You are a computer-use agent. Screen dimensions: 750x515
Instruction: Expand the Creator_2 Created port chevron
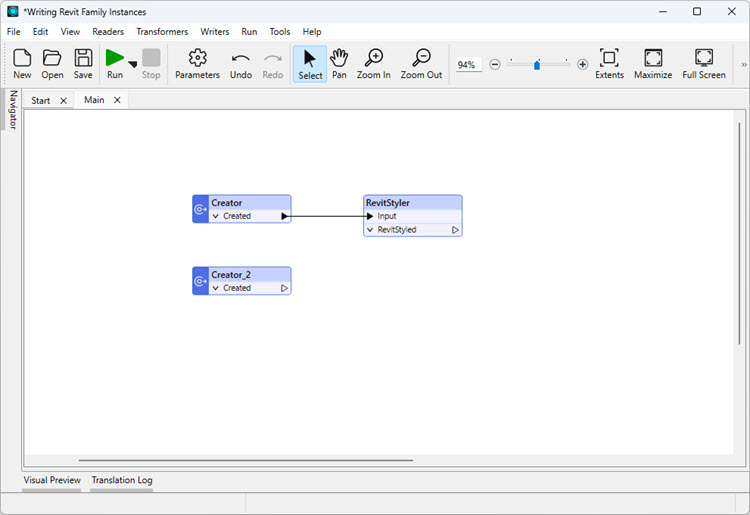(216, 288)
